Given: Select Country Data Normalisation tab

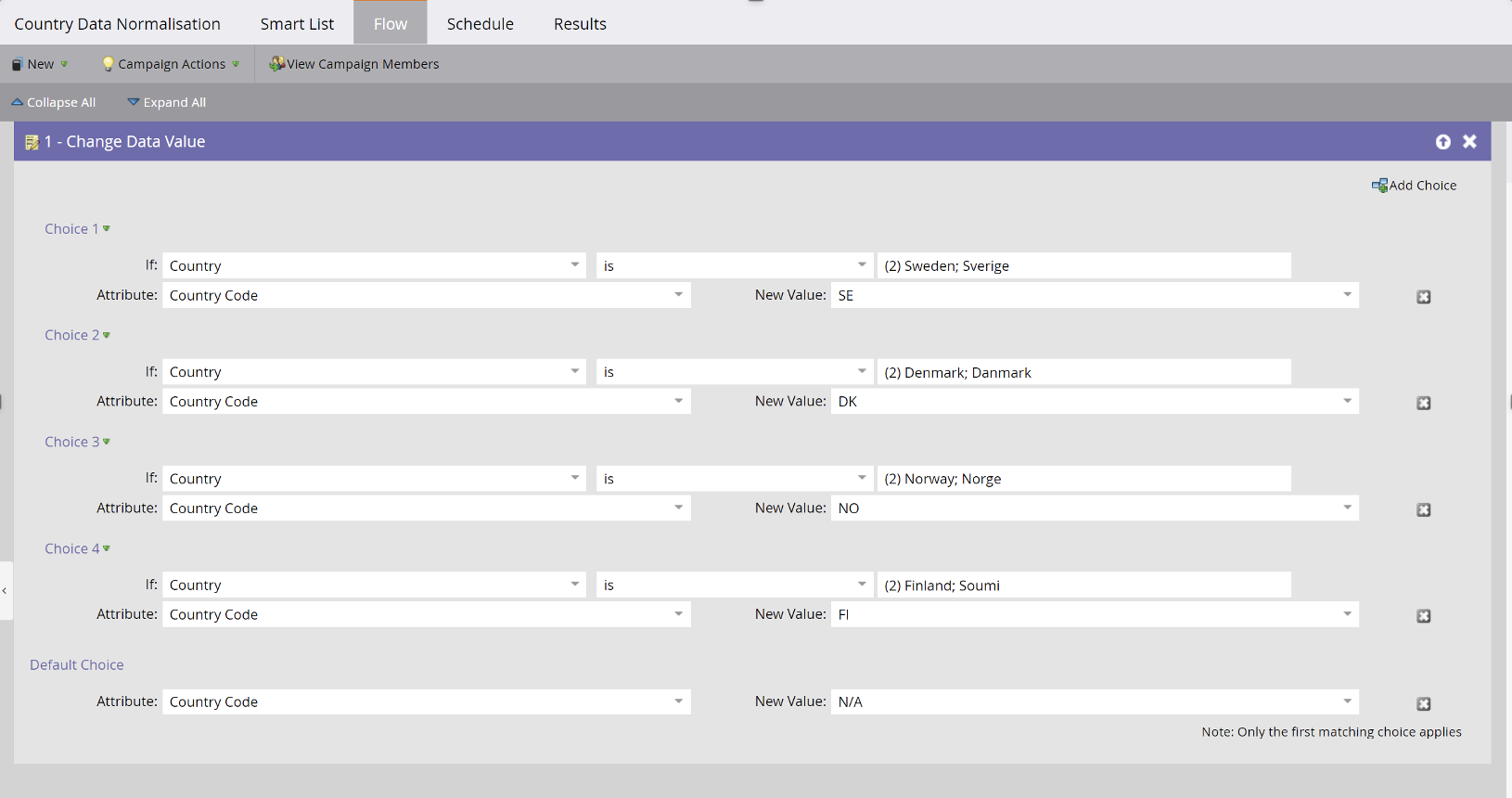Looking at the screenshot, I should [x=118, y=23].
